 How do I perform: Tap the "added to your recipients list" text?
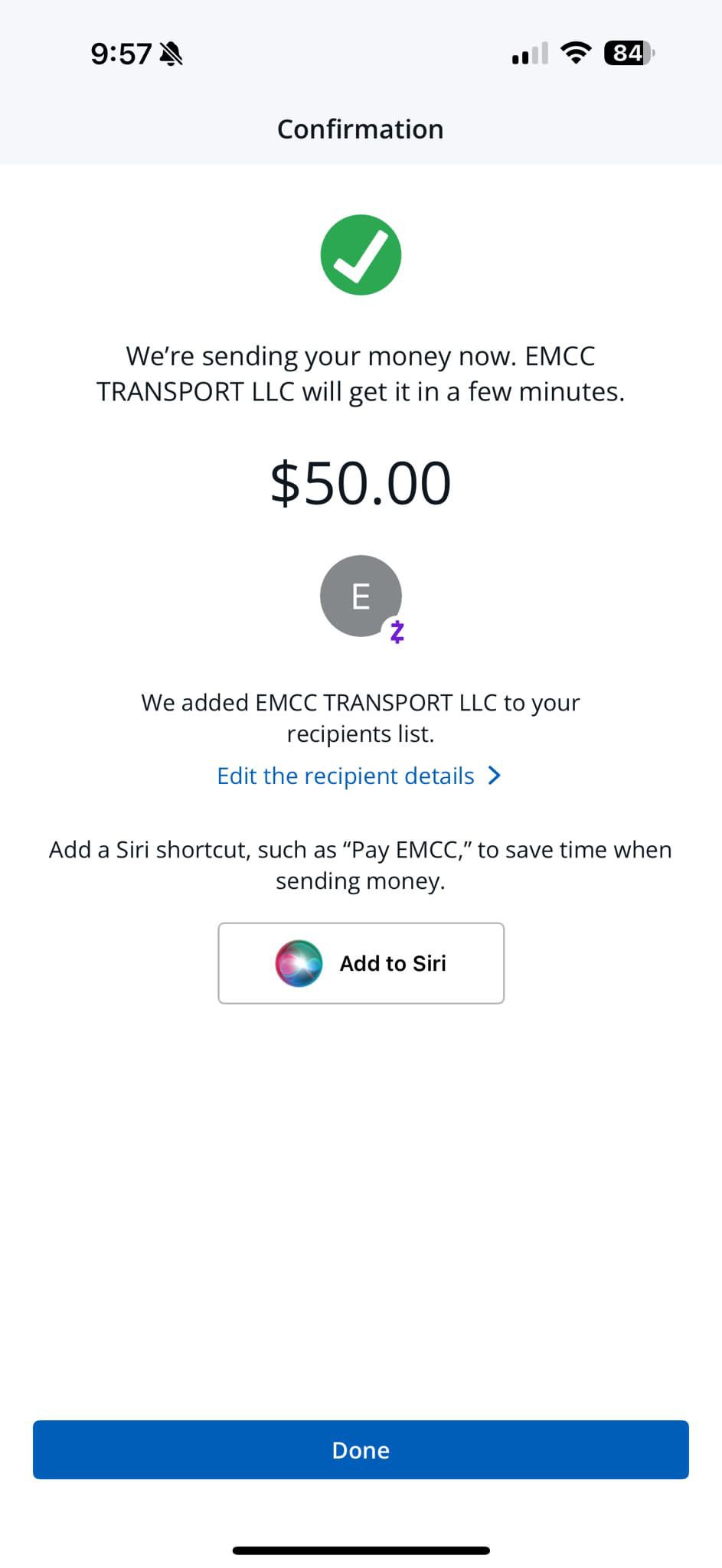coord(361,717)
